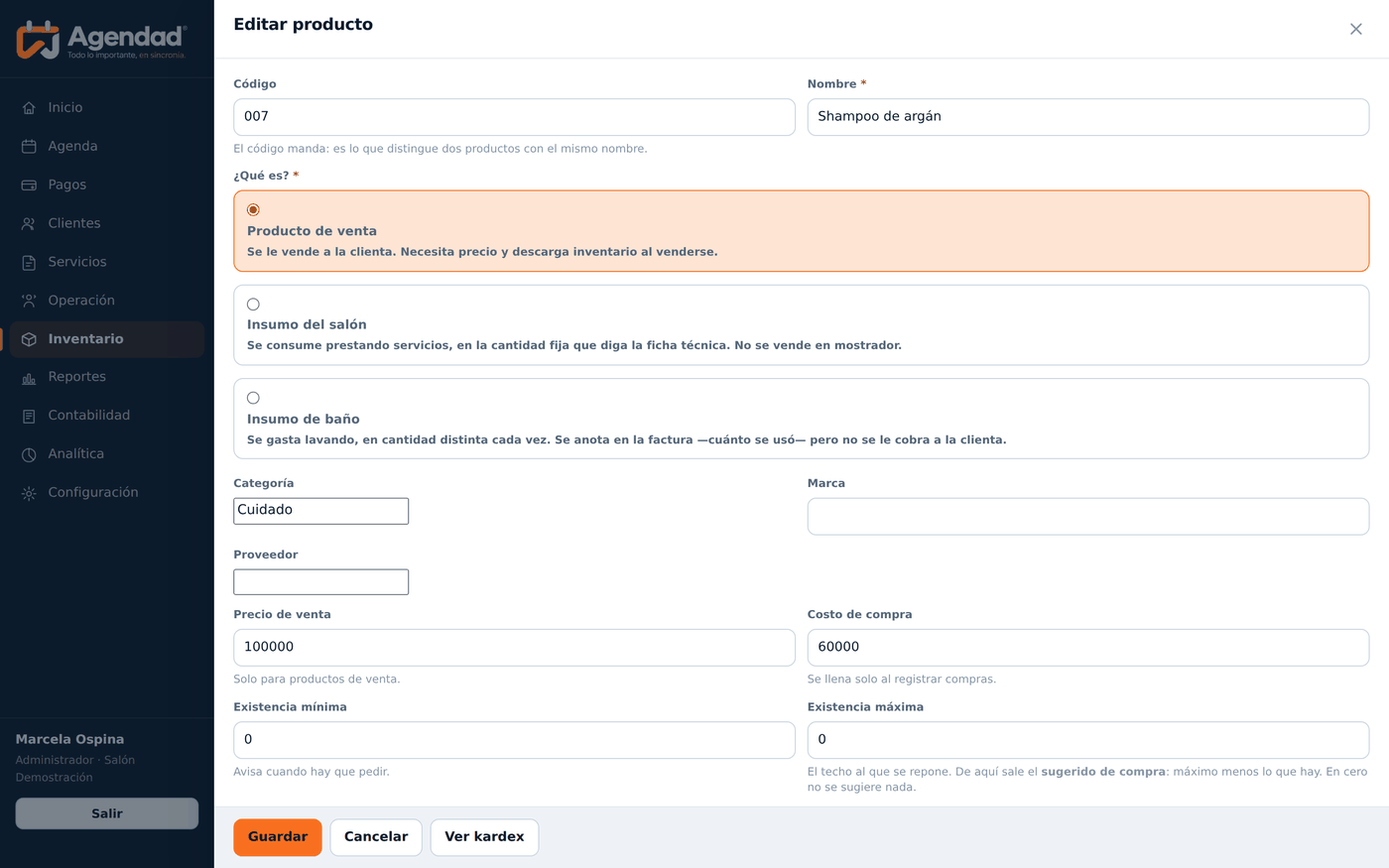Edit the Costo de compra field
1389x868 pixels.
point(1088,648)
